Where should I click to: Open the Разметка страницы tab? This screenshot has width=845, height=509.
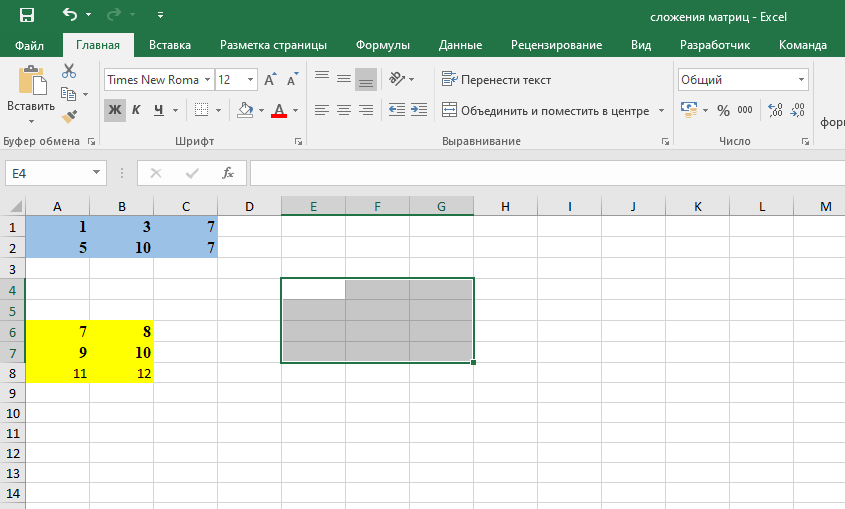tap(273, 45)
